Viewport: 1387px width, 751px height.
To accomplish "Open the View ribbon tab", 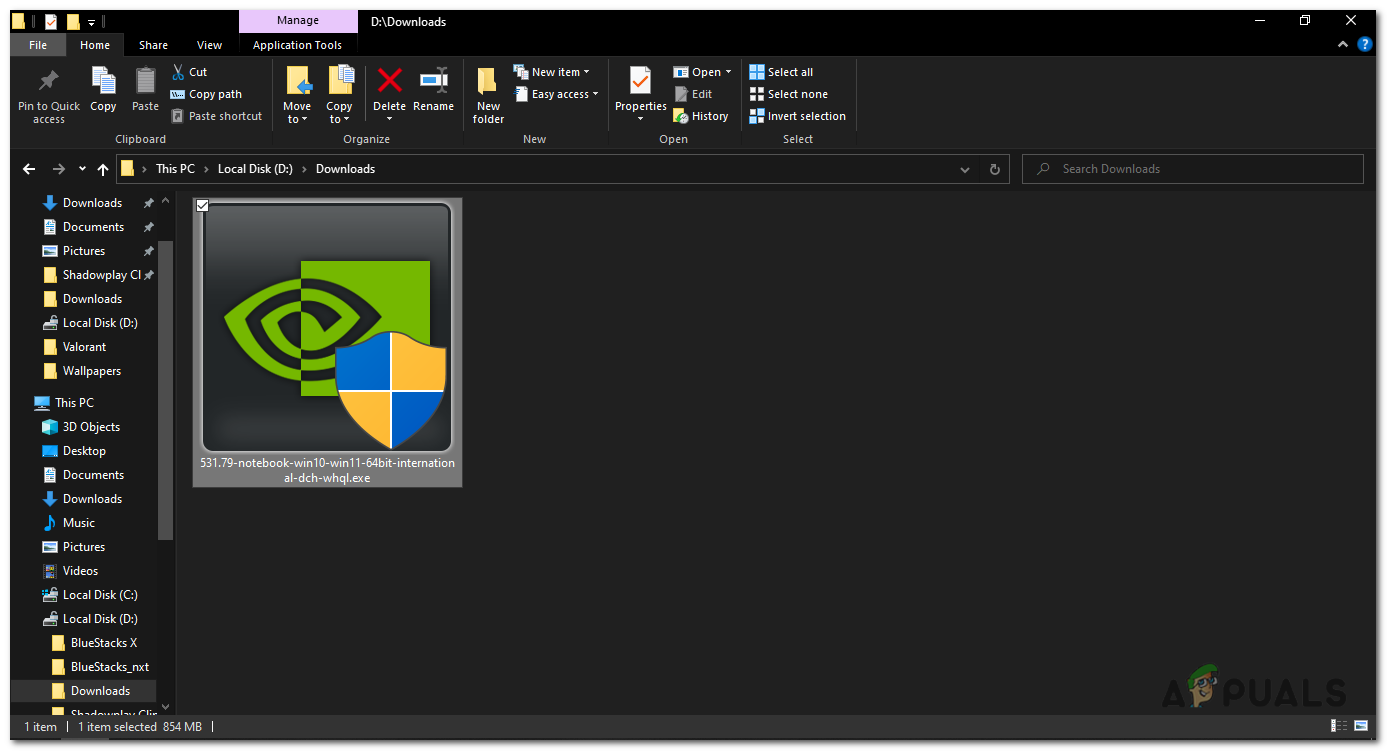I will click(x=209, y=45).
